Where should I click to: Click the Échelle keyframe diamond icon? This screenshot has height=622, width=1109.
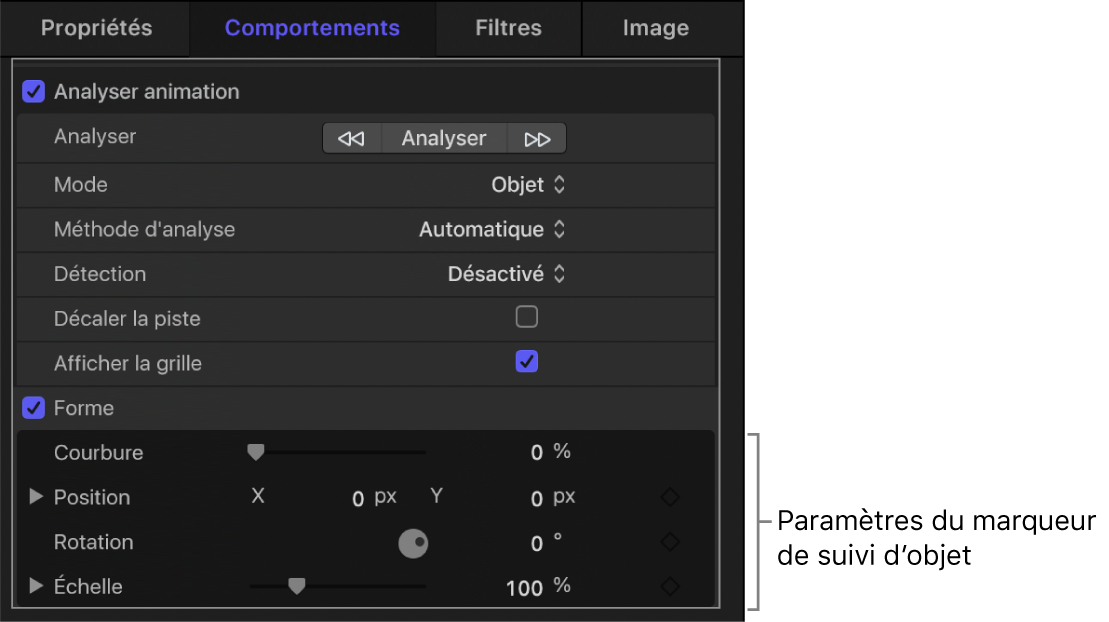click(670, 587)
